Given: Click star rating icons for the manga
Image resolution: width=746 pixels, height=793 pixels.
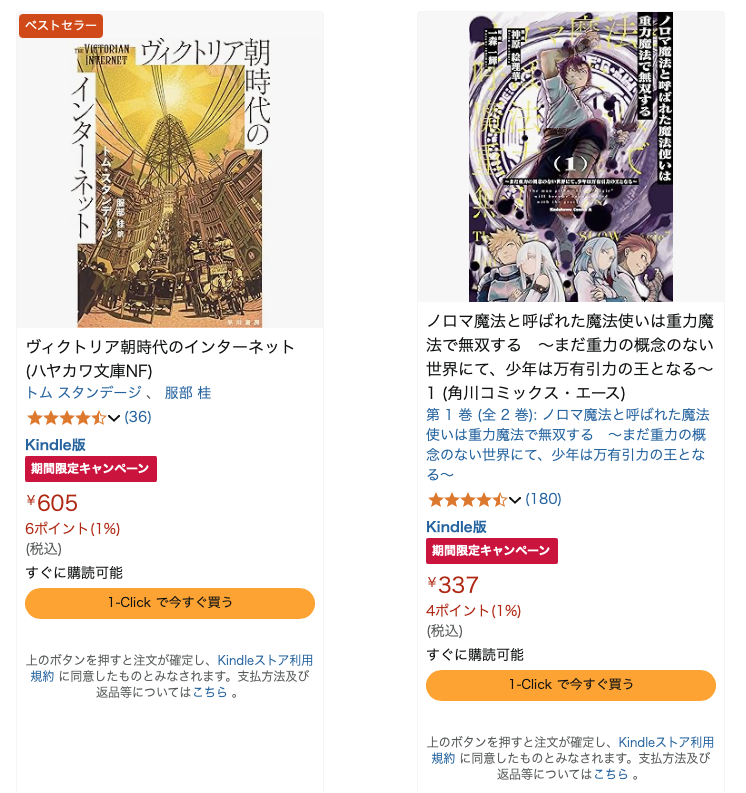Looking at the screenshot, I should pos(467,500).
